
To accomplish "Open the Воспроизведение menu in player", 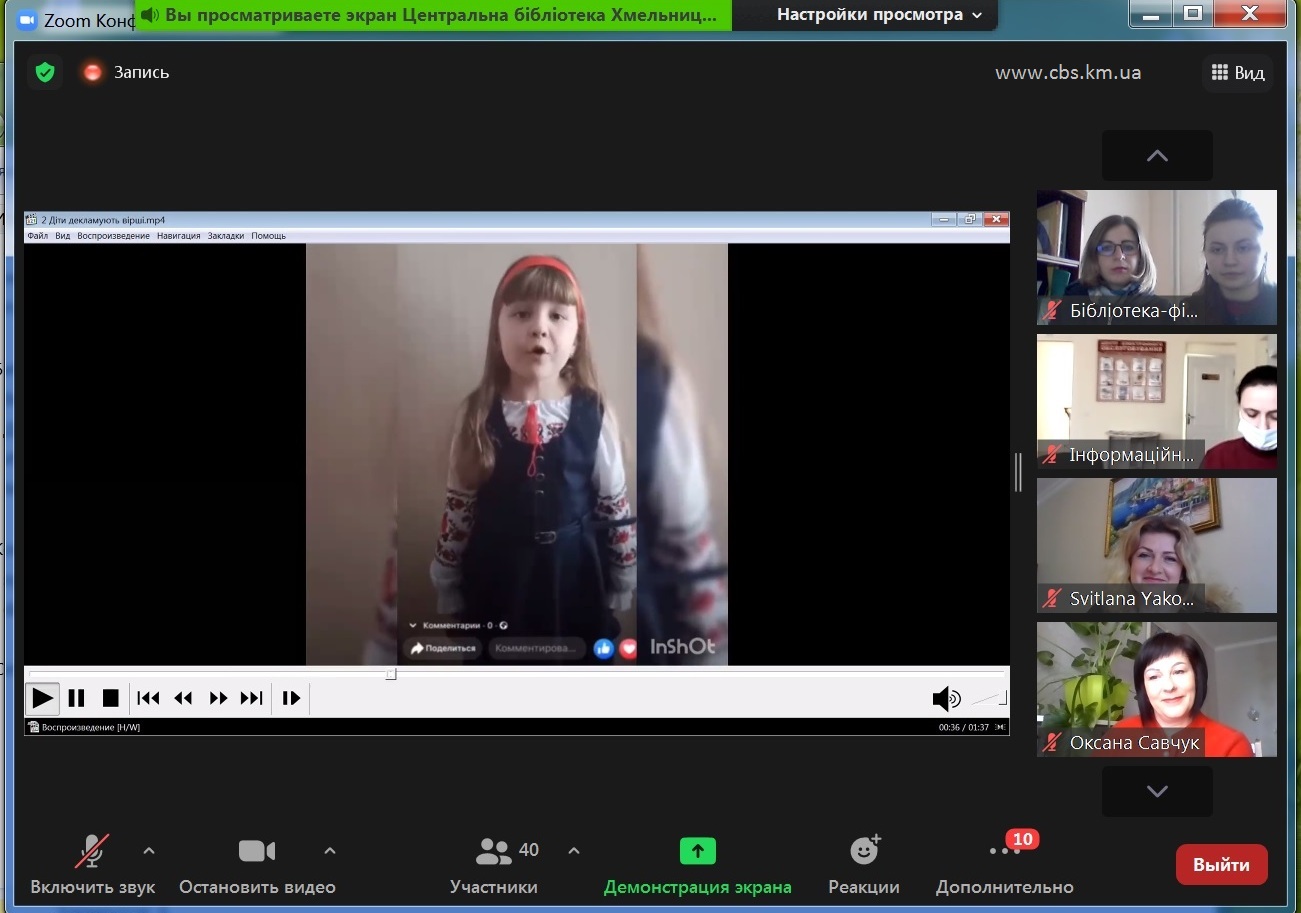I will click(113, 236).
